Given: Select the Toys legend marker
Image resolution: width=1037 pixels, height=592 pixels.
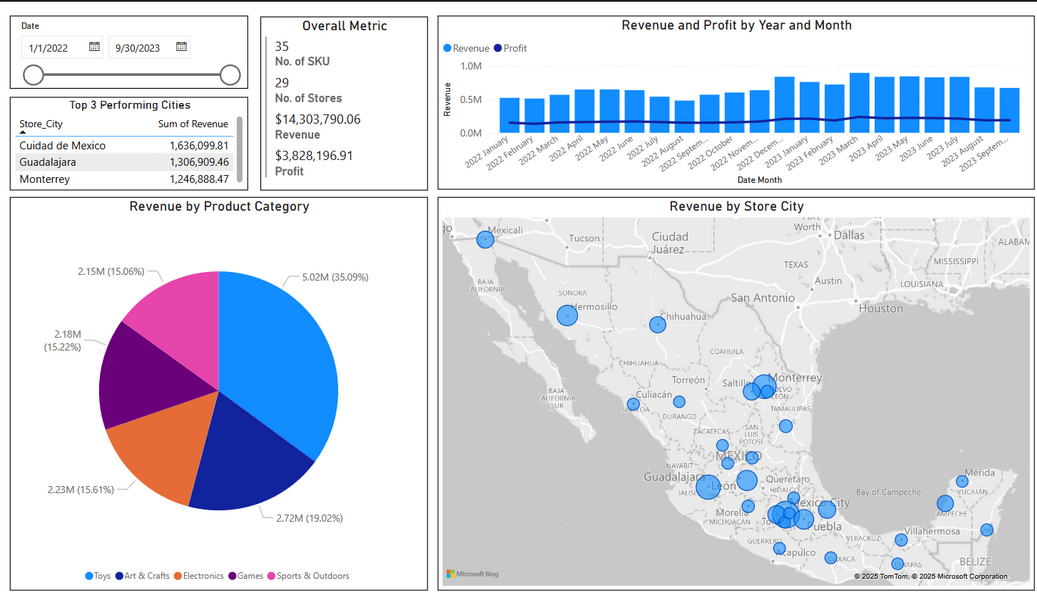Looking at the screenshot, I should (90, 576).
